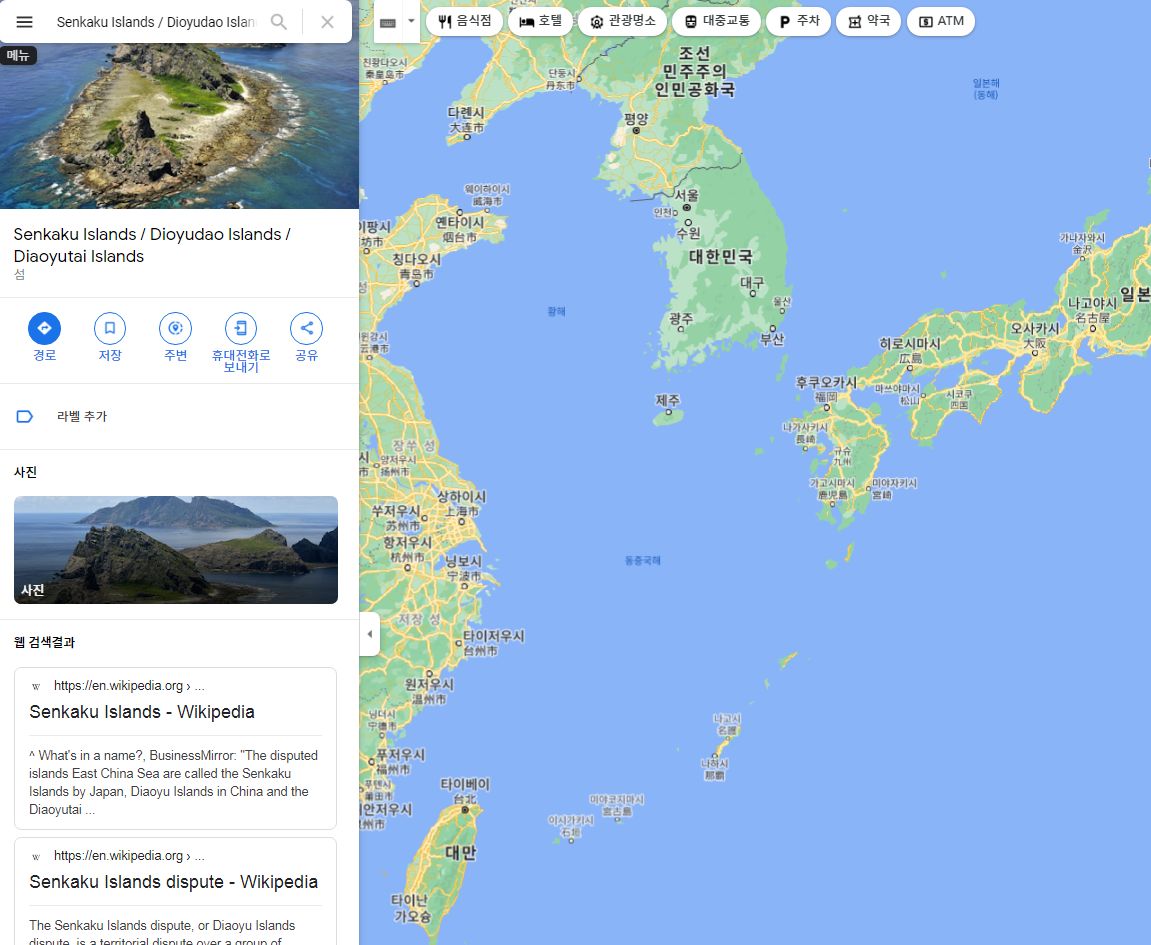Click the 라벨 추가 text

click(81, 416)
